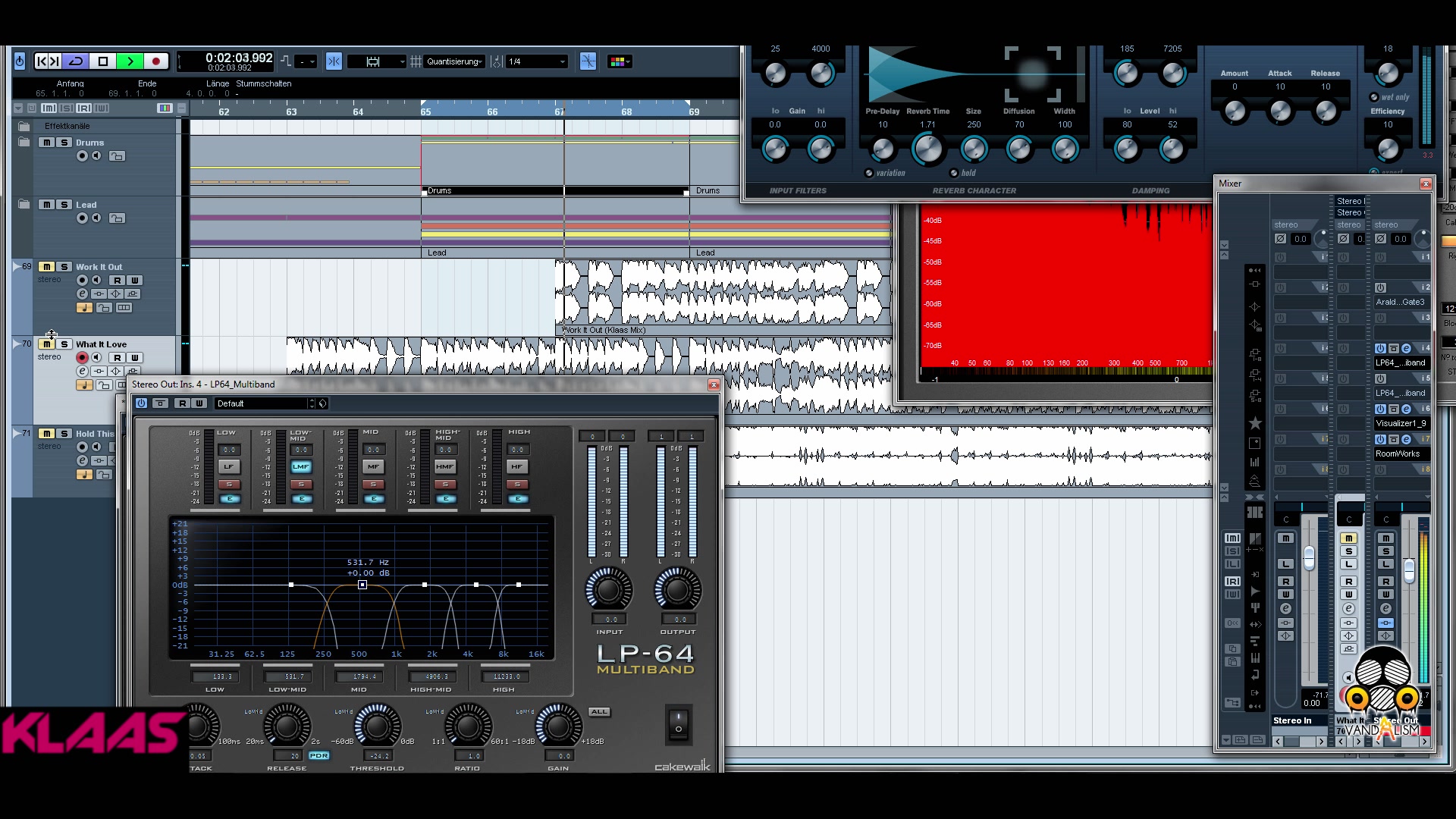Click the LOW-MID frequency field showing 531.7

click(x=287, y=676)
